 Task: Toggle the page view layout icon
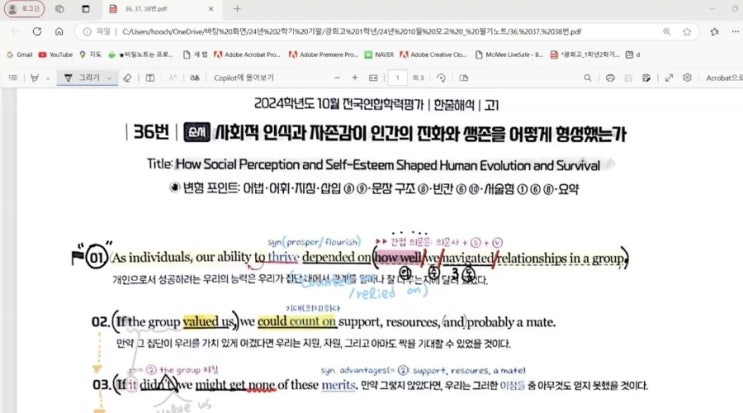tap(464, 78)
